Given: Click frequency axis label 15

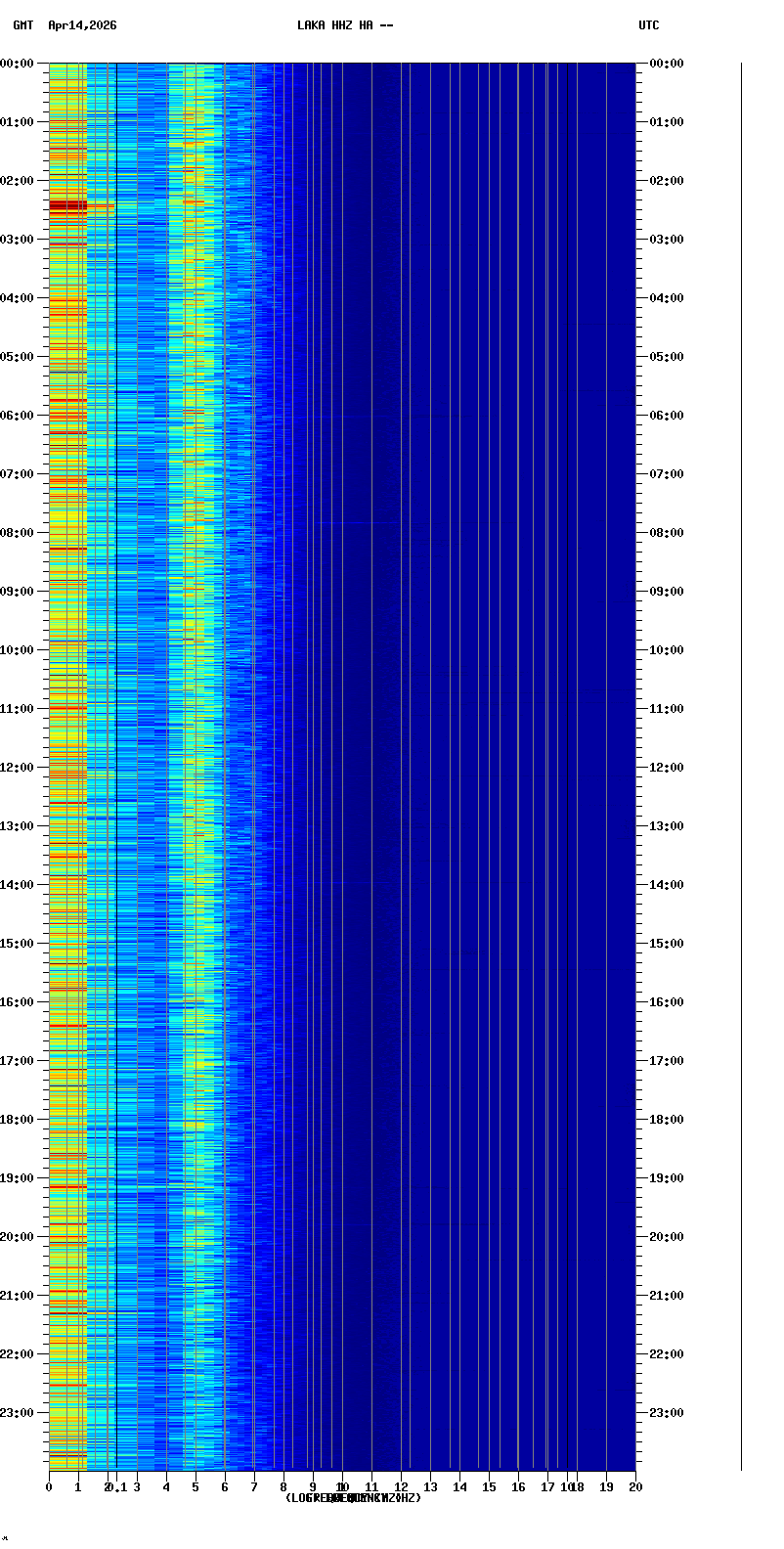Looking at the screenshot, I should [x=489, y=1487].
